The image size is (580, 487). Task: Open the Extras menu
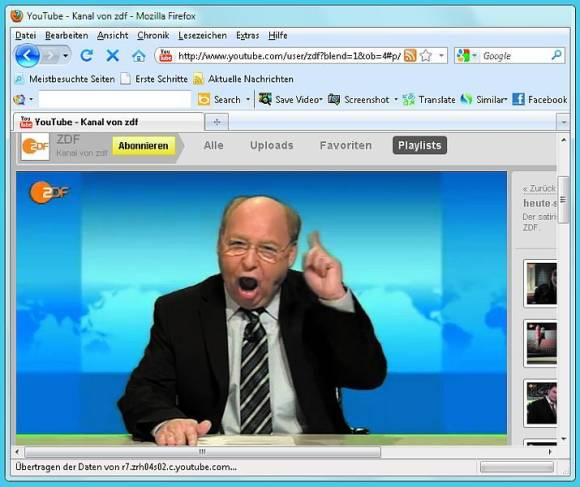[247, 35]
